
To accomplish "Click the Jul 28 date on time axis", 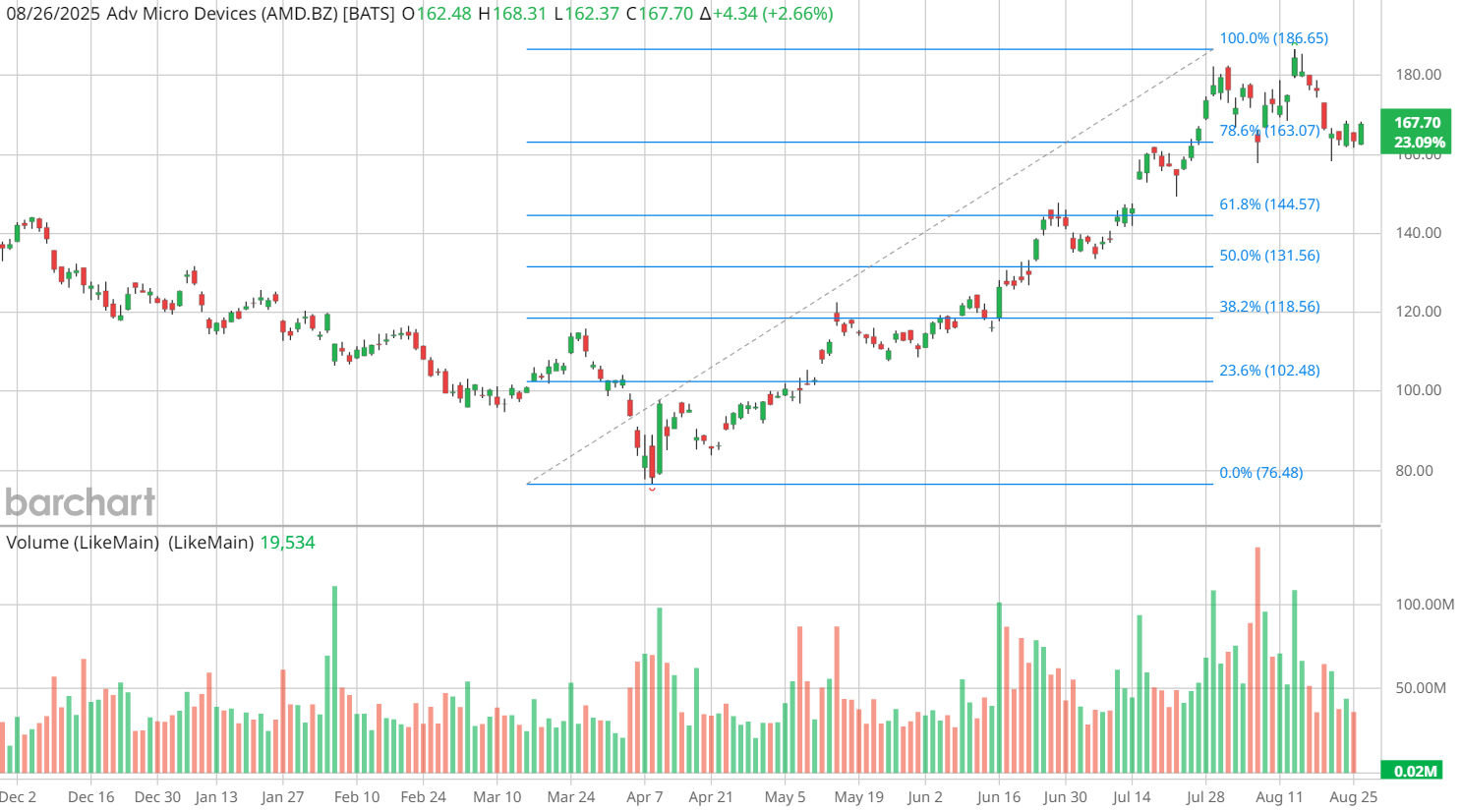I will click(x=1204, y=797).
